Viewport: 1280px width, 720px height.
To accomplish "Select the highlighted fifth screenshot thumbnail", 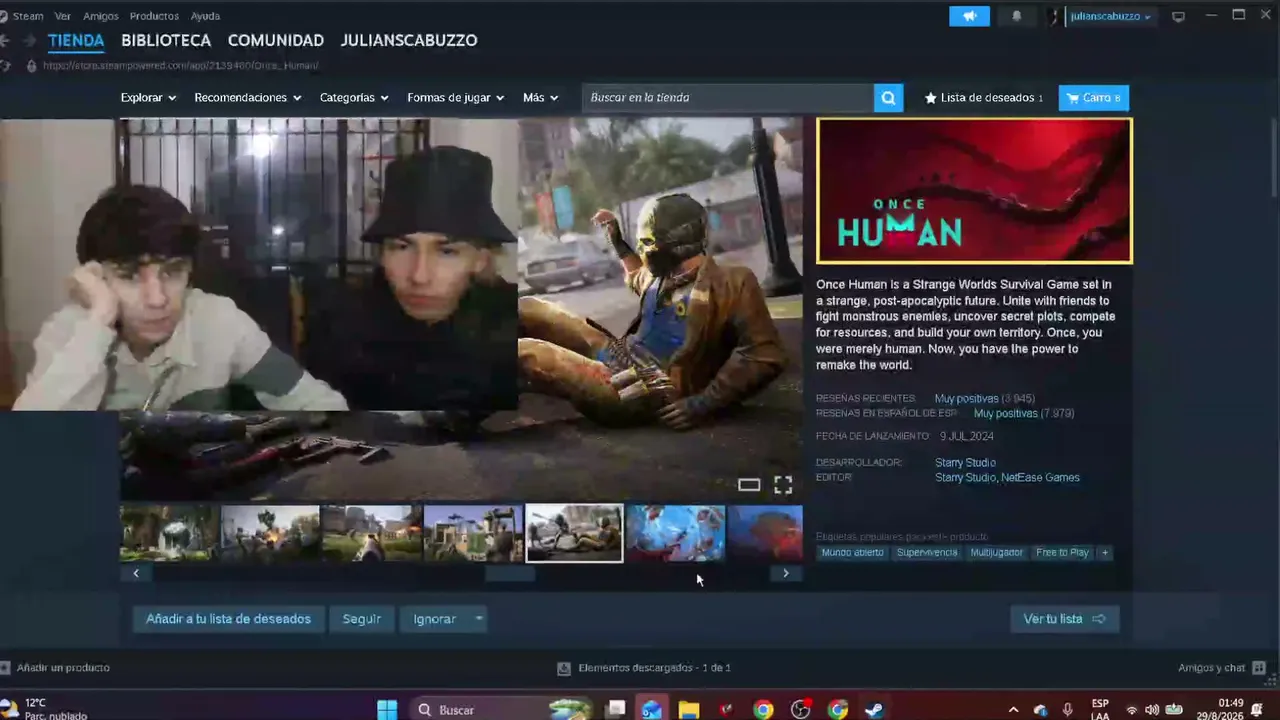I will tap(574, 533).
